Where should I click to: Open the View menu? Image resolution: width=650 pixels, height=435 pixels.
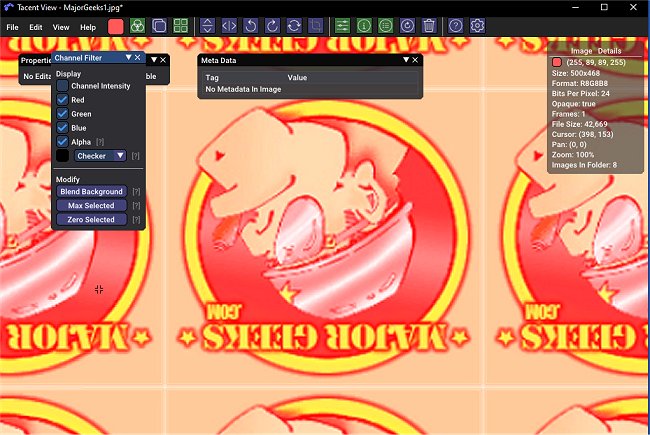[x=61, y=27]
